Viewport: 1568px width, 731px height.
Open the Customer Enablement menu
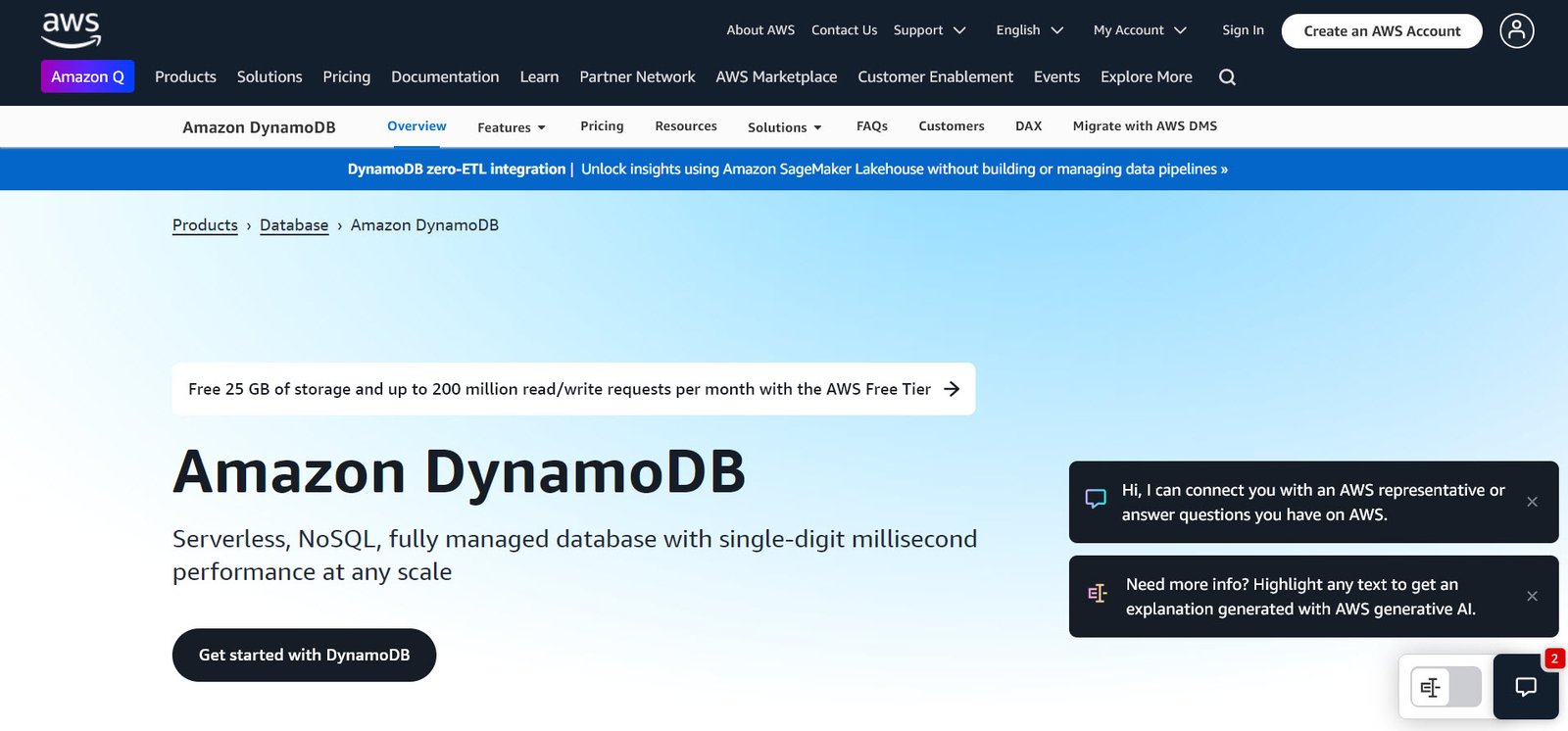click(x=935, y=76)
